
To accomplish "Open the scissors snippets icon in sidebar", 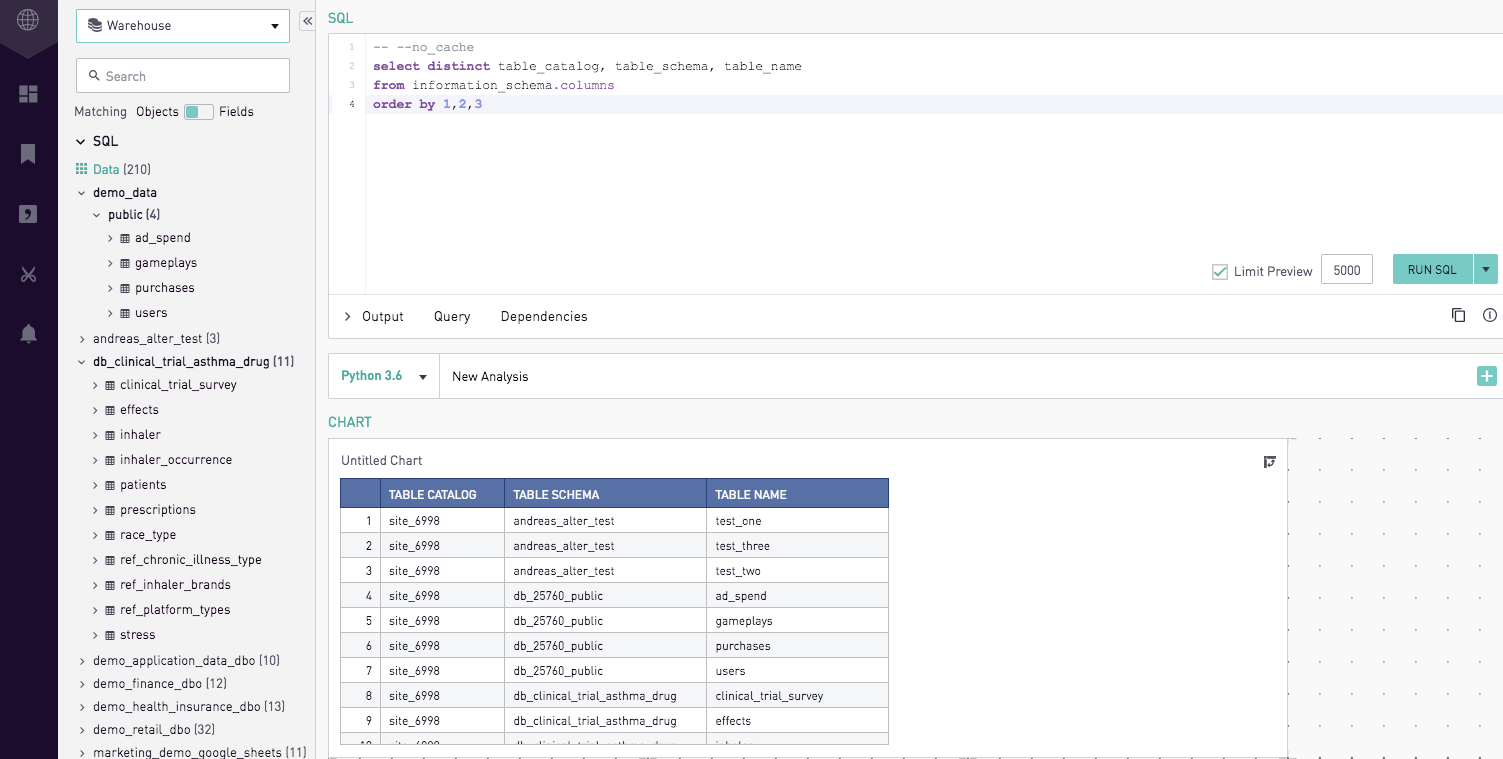I will [x=28, y=274].
